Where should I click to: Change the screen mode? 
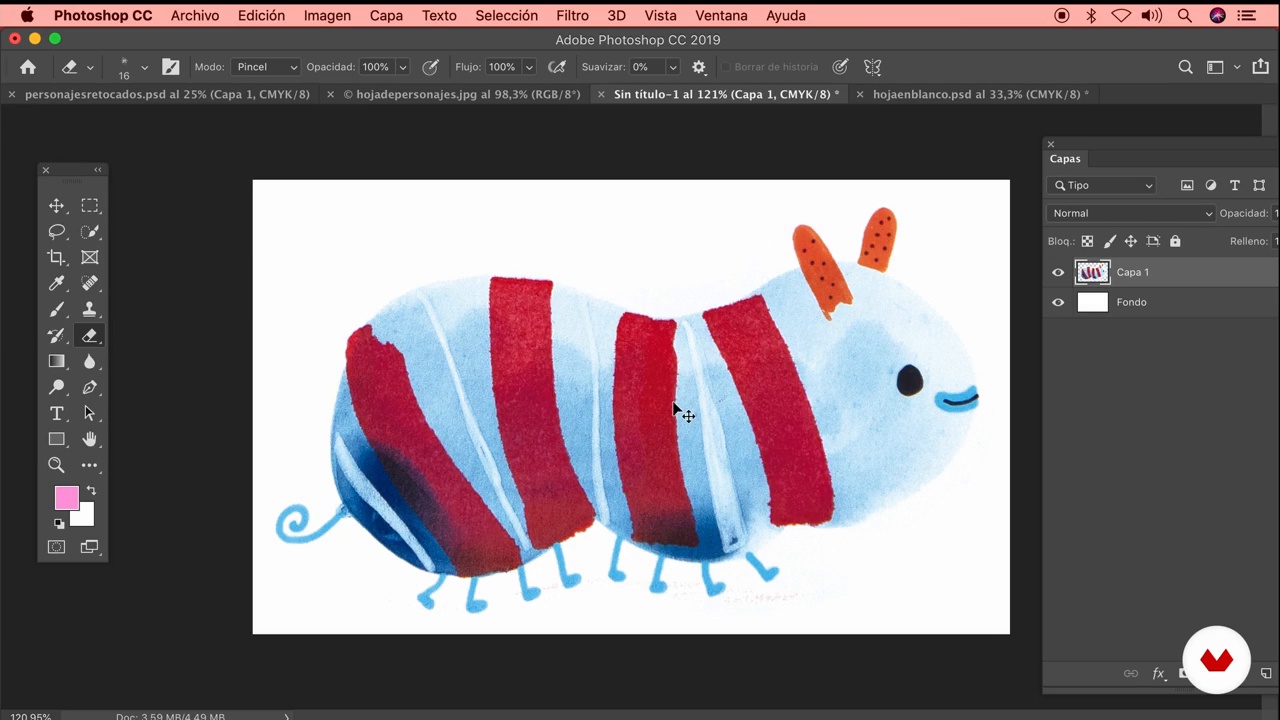pyautogui.click(x=90, y=547)
